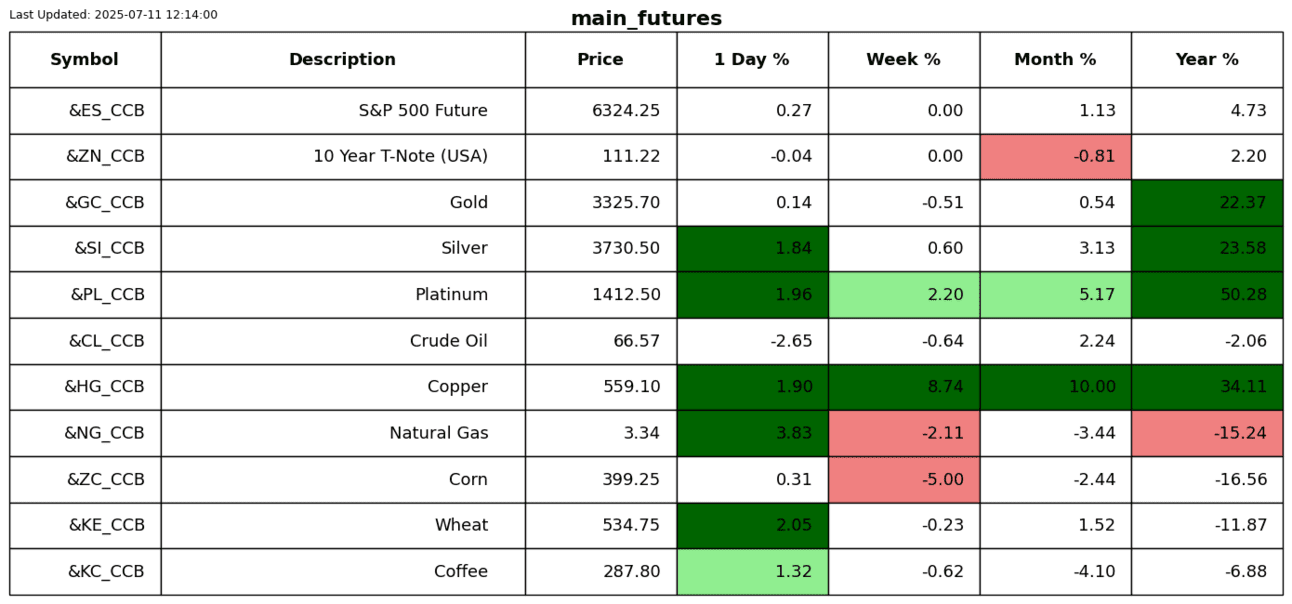1292x604 pixels.
Task: Select the &KE_CCB Wheat symbol cell
Action: coord(106,526)
